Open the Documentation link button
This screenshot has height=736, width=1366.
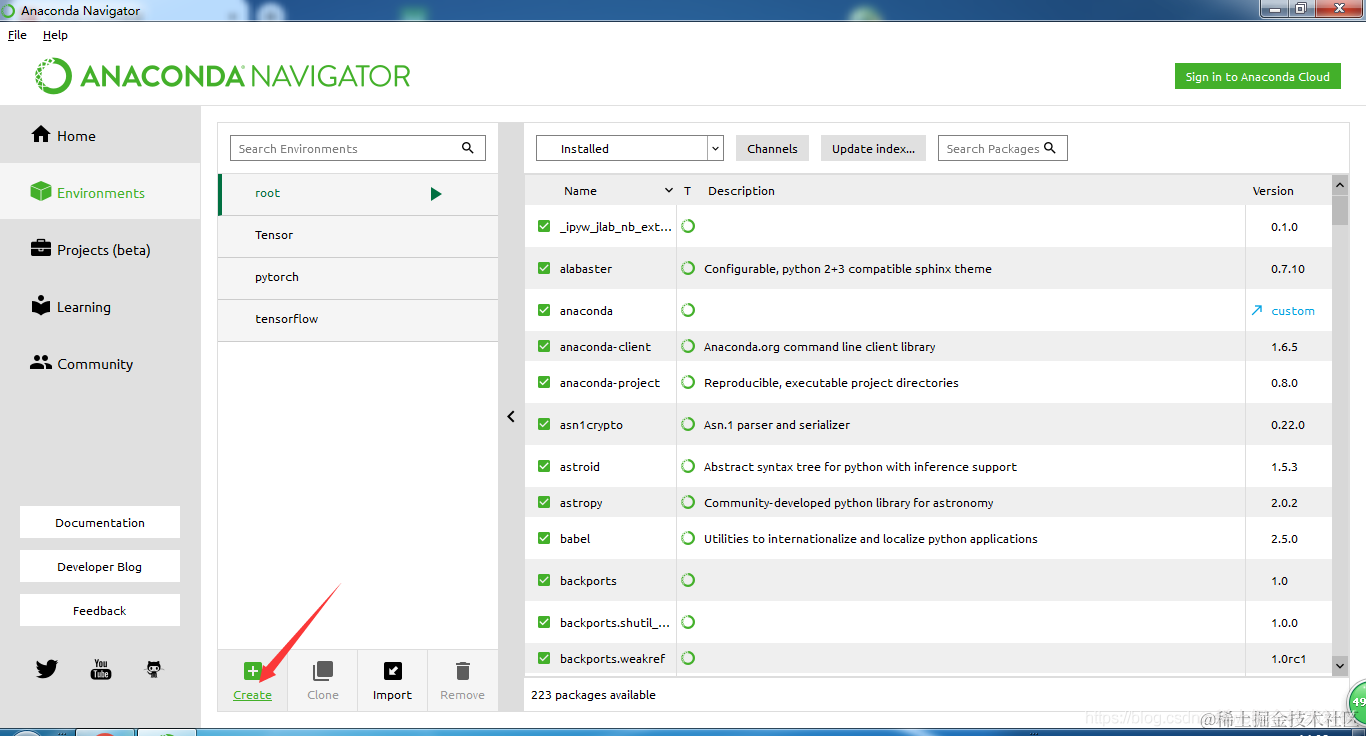[100, 522]
